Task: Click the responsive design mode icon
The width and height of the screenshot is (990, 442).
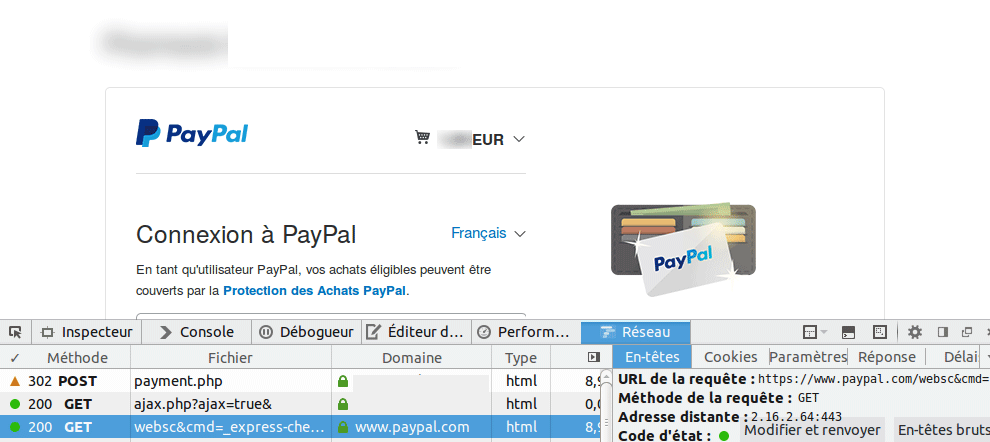Action: (x=880, y=332)
